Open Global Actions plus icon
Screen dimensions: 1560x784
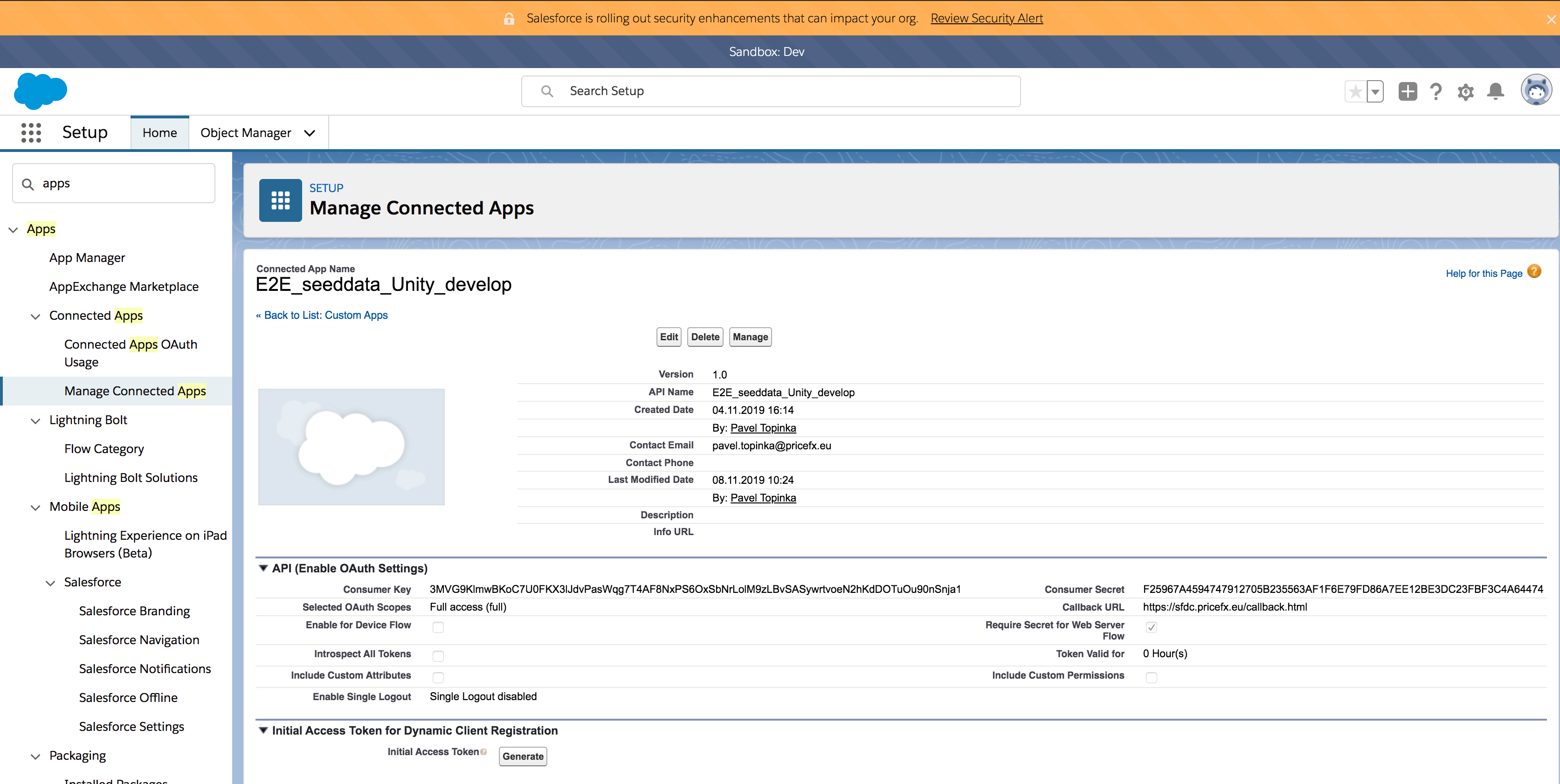1408,91
